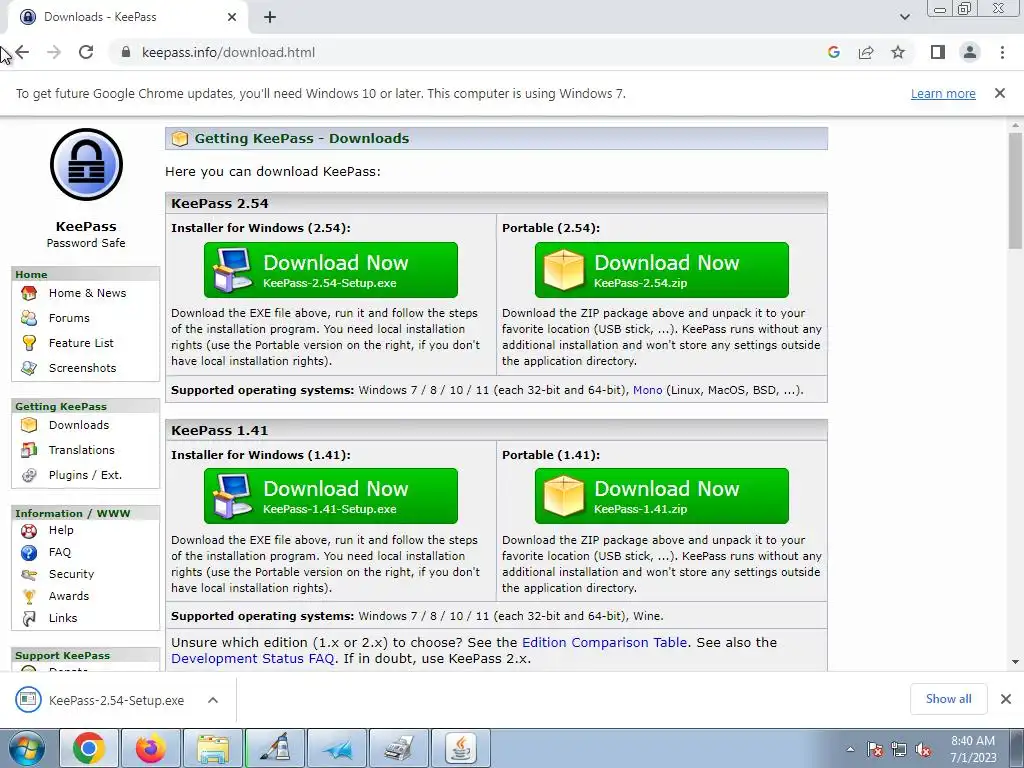Screen dimensions: 1024x768
Task: Click the address bar URL field
Action: (x=228, y=52)
